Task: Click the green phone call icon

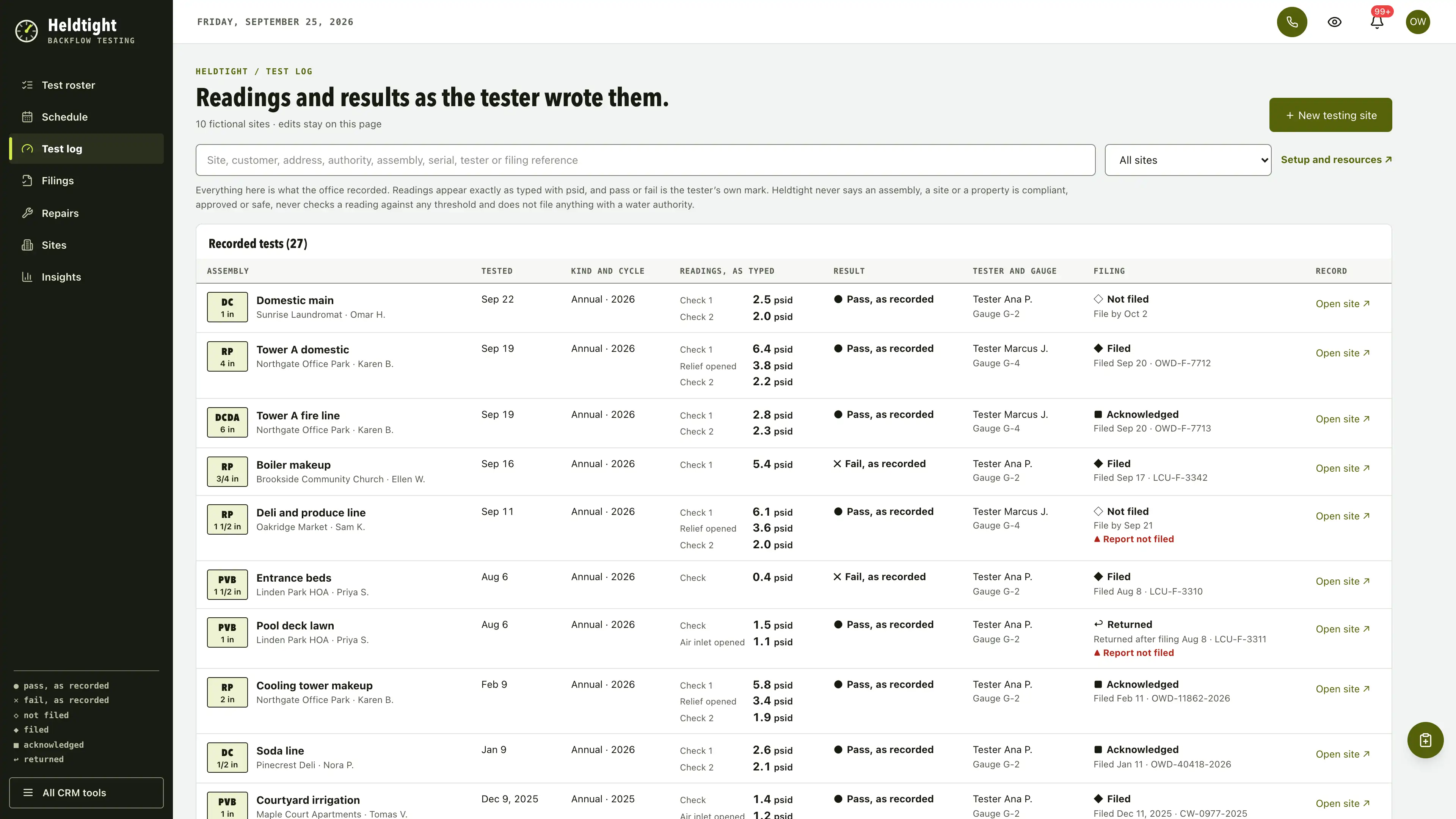Action: coord(1292,22)
